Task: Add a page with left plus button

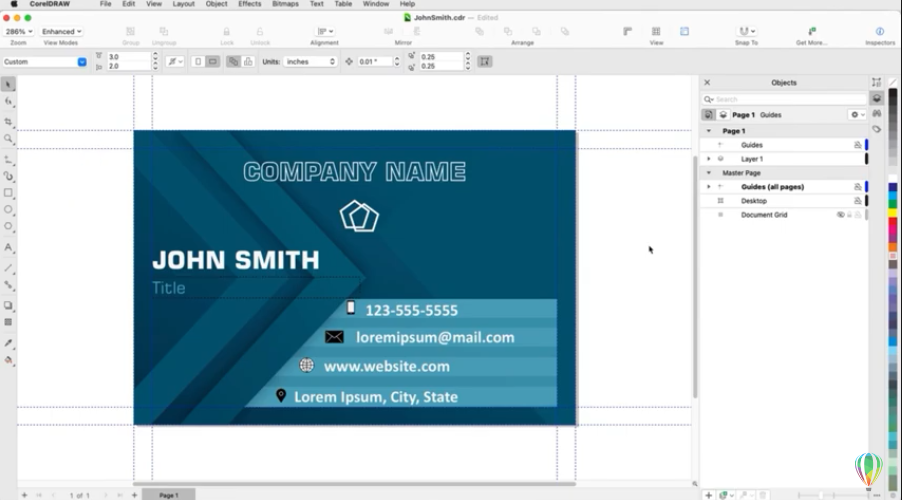Action: (x=24, y=495)
